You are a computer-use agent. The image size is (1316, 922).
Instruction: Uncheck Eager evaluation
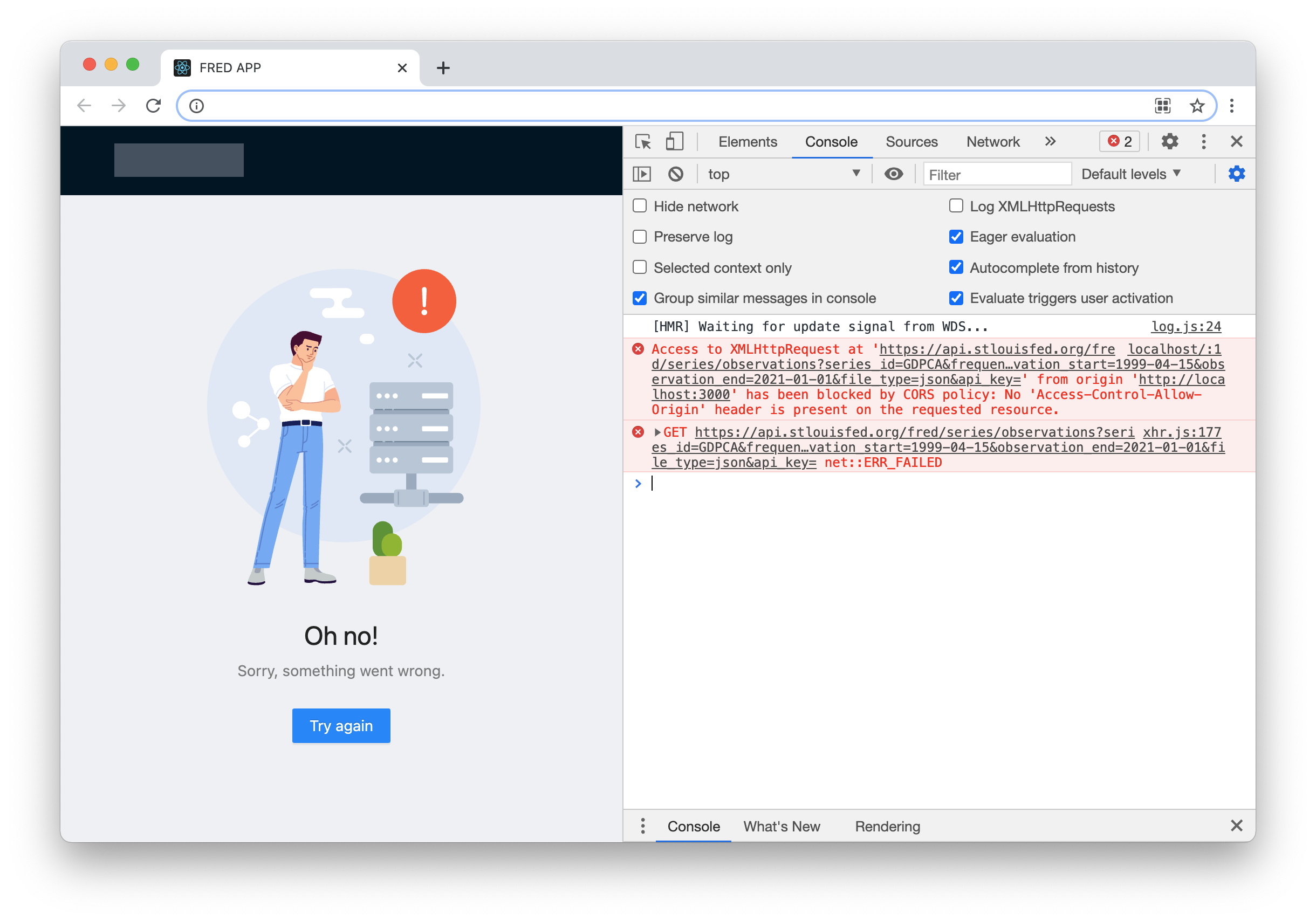pos(956,237)
